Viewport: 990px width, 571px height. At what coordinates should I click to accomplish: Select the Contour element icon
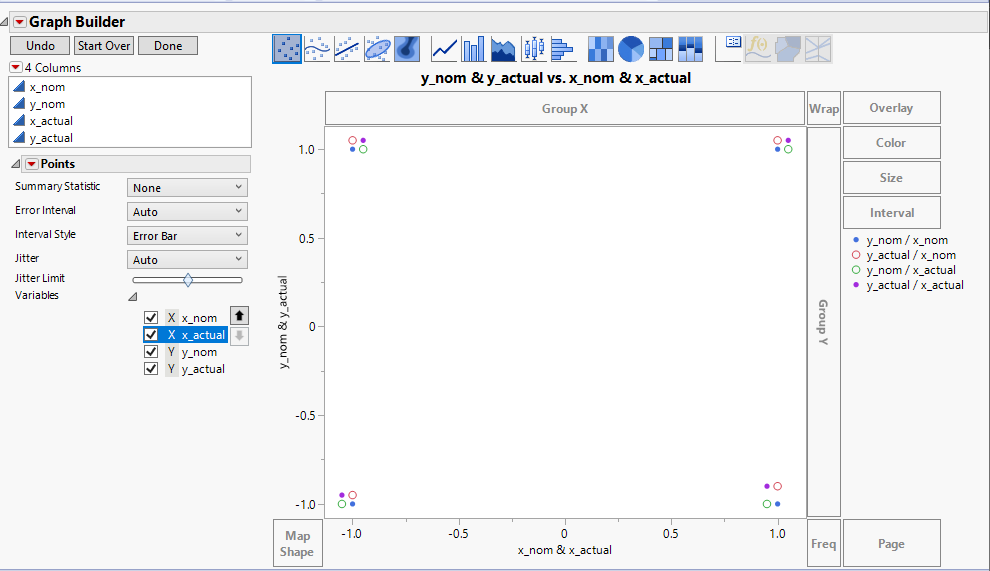coord(407,49)
